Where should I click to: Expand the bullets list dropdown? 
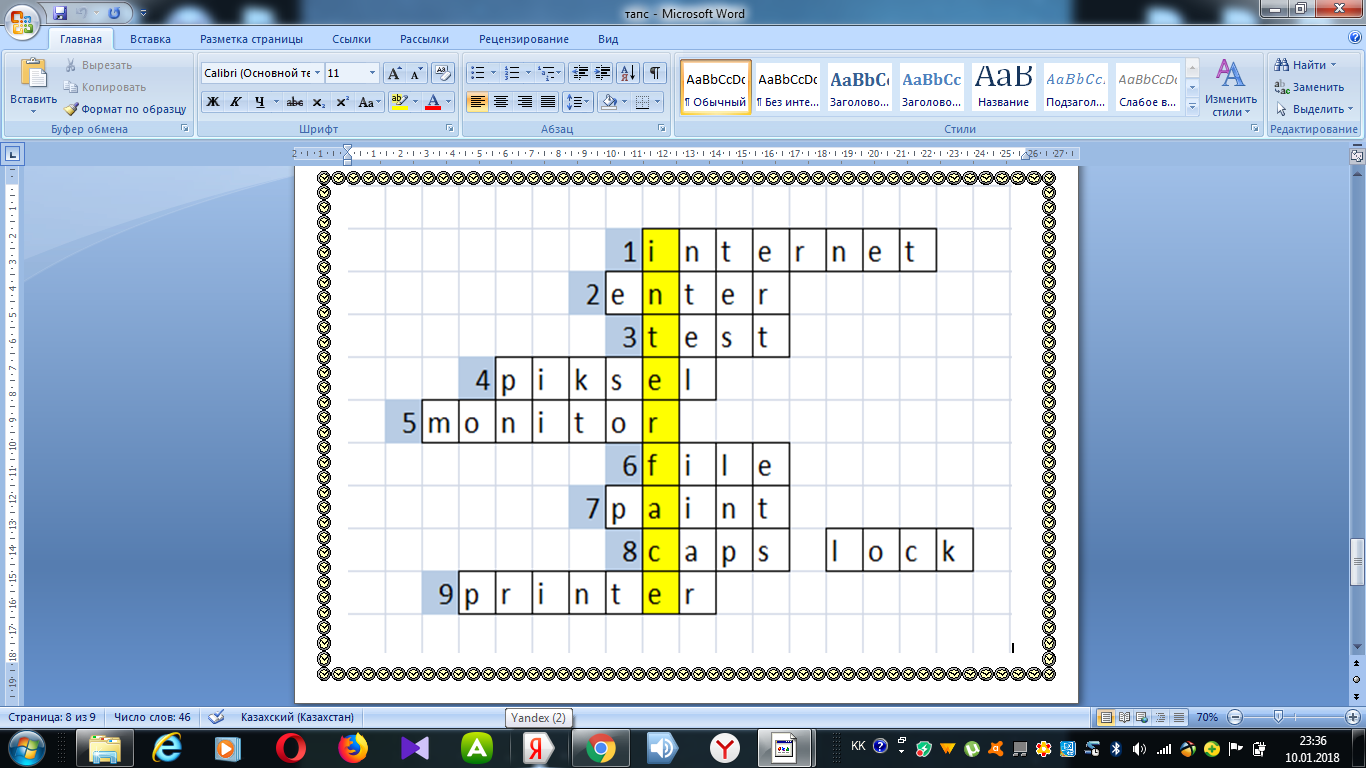[x=493, y=73]
